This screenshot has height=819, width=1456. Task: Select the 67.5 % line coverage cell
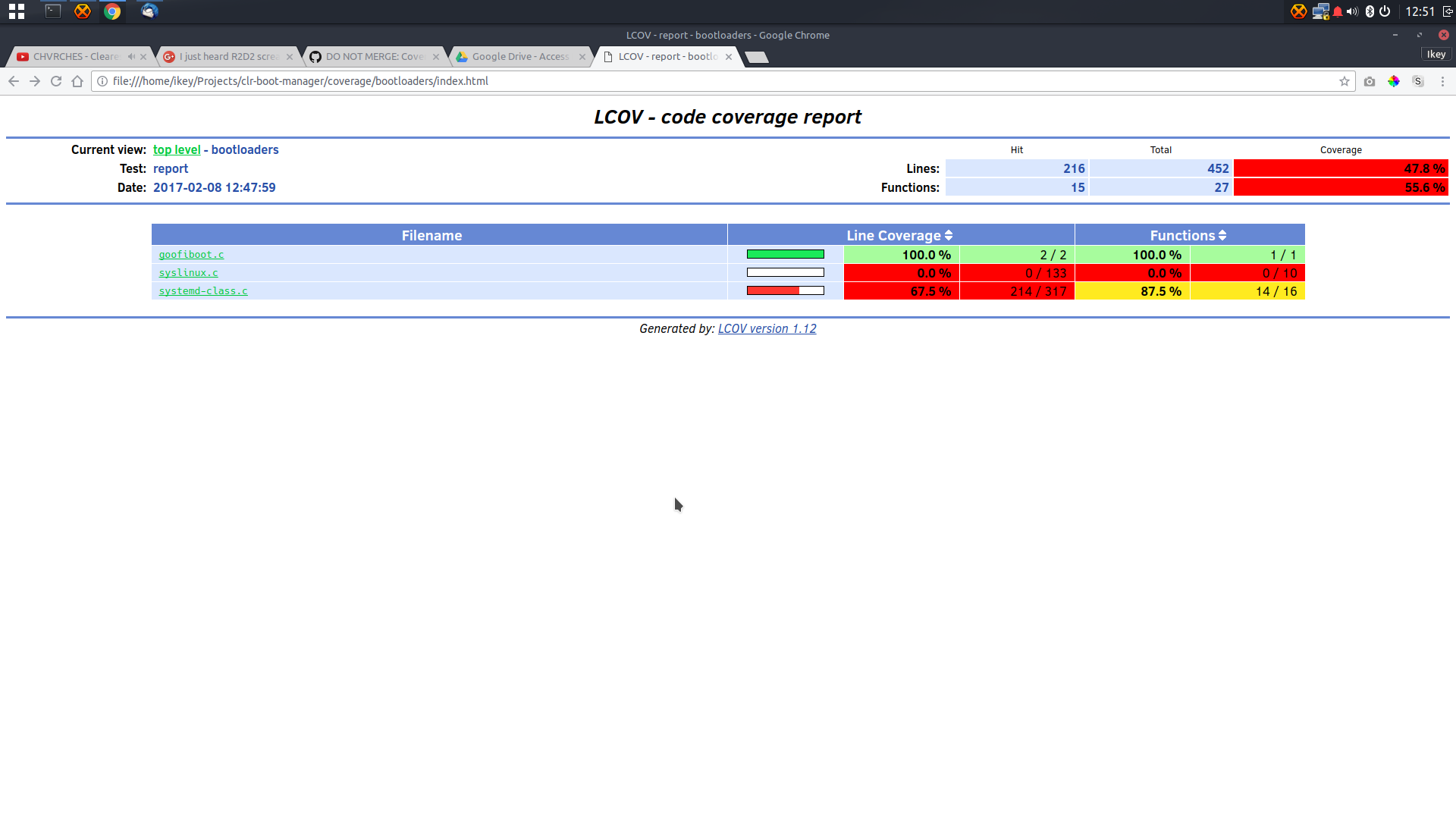tap(902, 291)
